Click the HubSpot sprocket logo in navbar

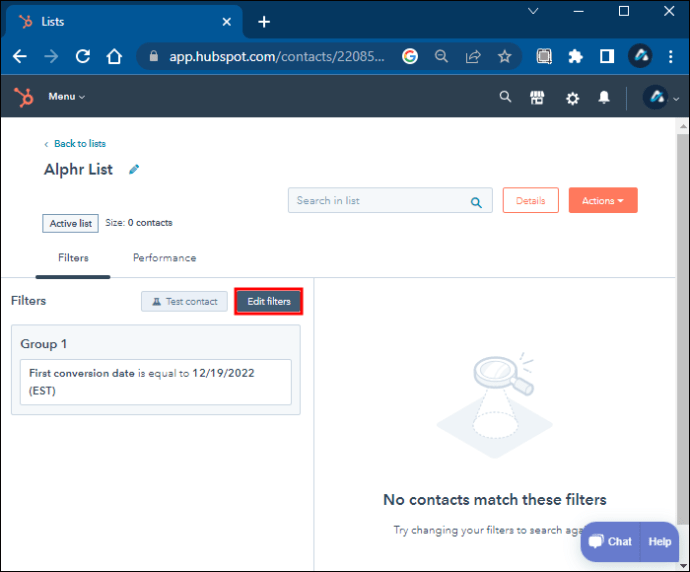point(23,97)
